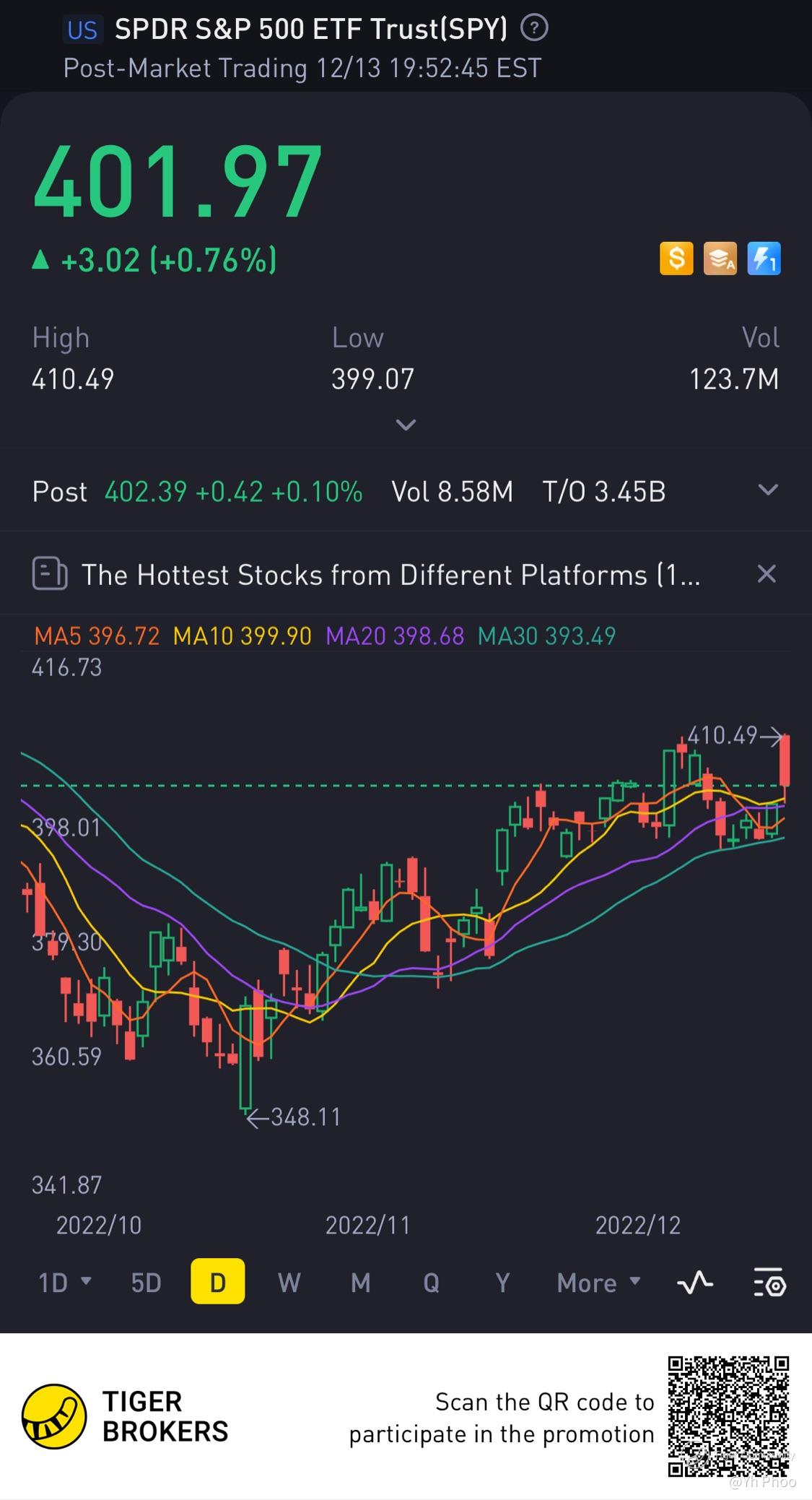Tap the promotion QR code
Screen dimensions: 812x1500
coord(728,1417)
